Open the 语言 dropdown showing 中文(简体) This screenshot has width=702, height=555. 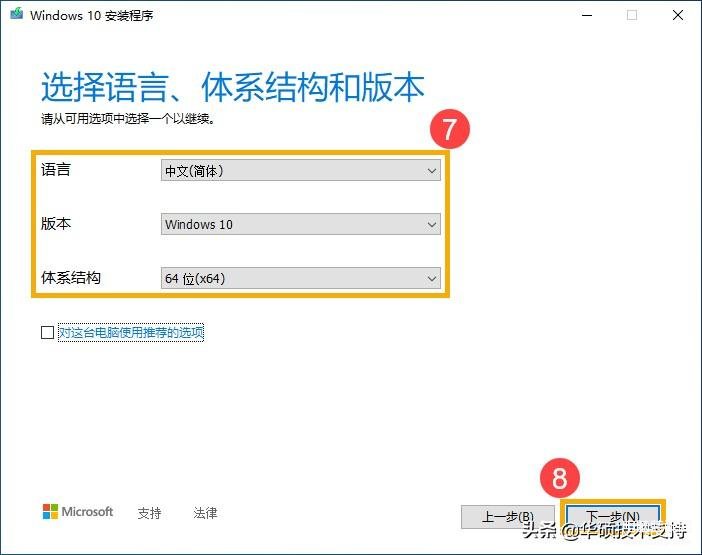(300, 171)
